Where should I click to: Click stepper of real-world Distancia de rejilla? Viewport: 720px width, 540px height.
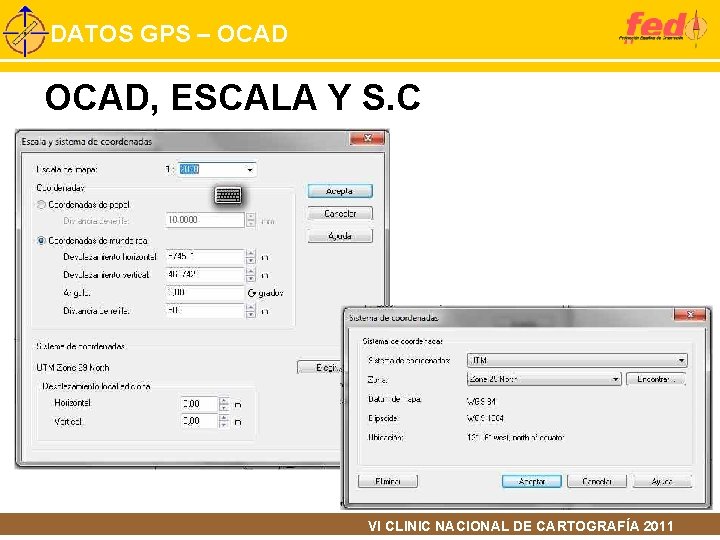click(251, 311)
